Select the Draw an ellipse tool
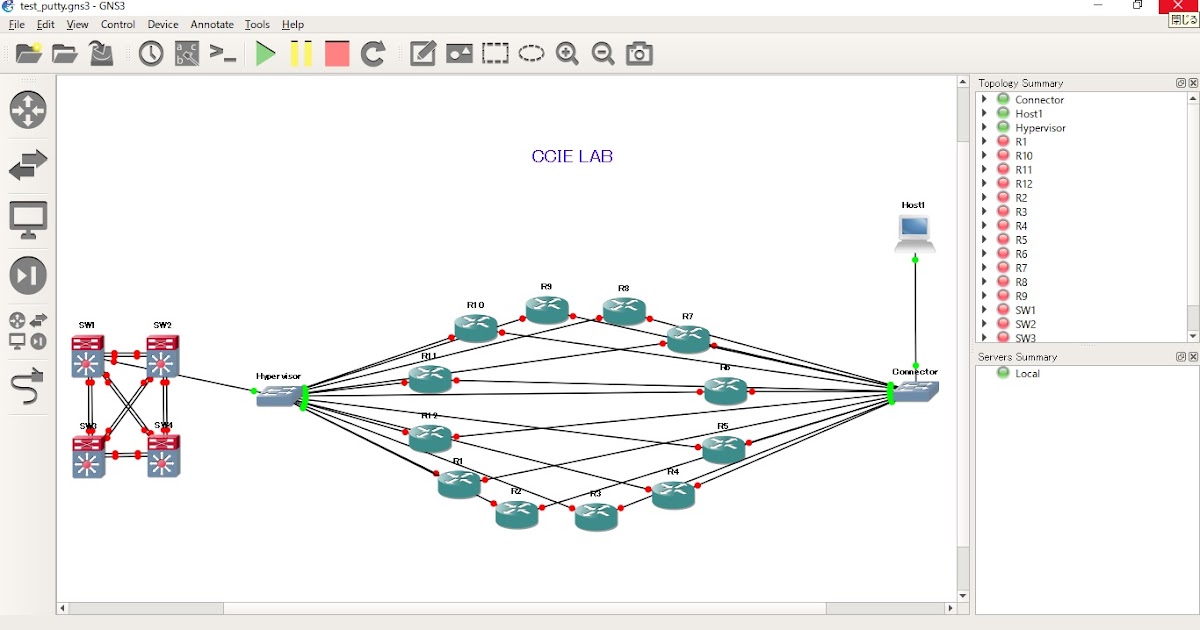This screenshot has width=1200, height=630. coord(531,53)
